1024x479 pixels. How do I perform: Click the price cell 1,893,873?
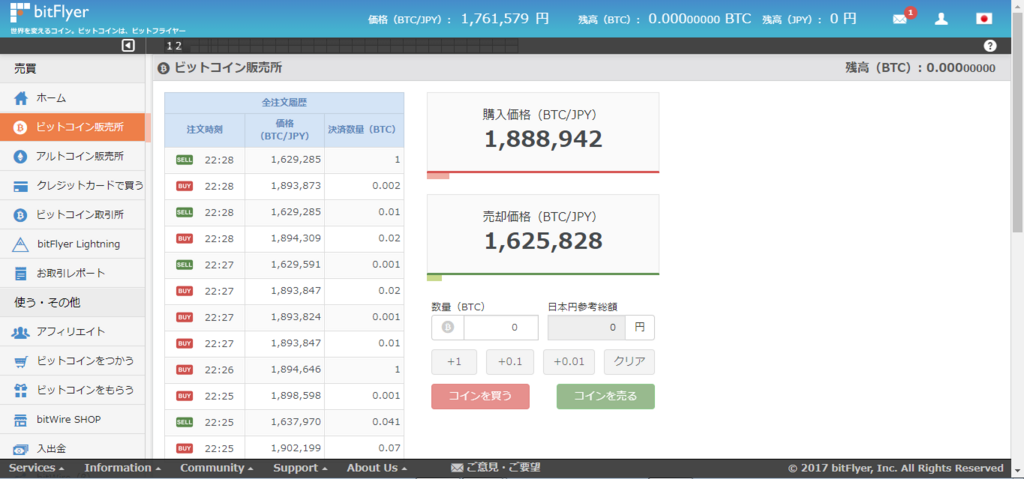point(285,186)
